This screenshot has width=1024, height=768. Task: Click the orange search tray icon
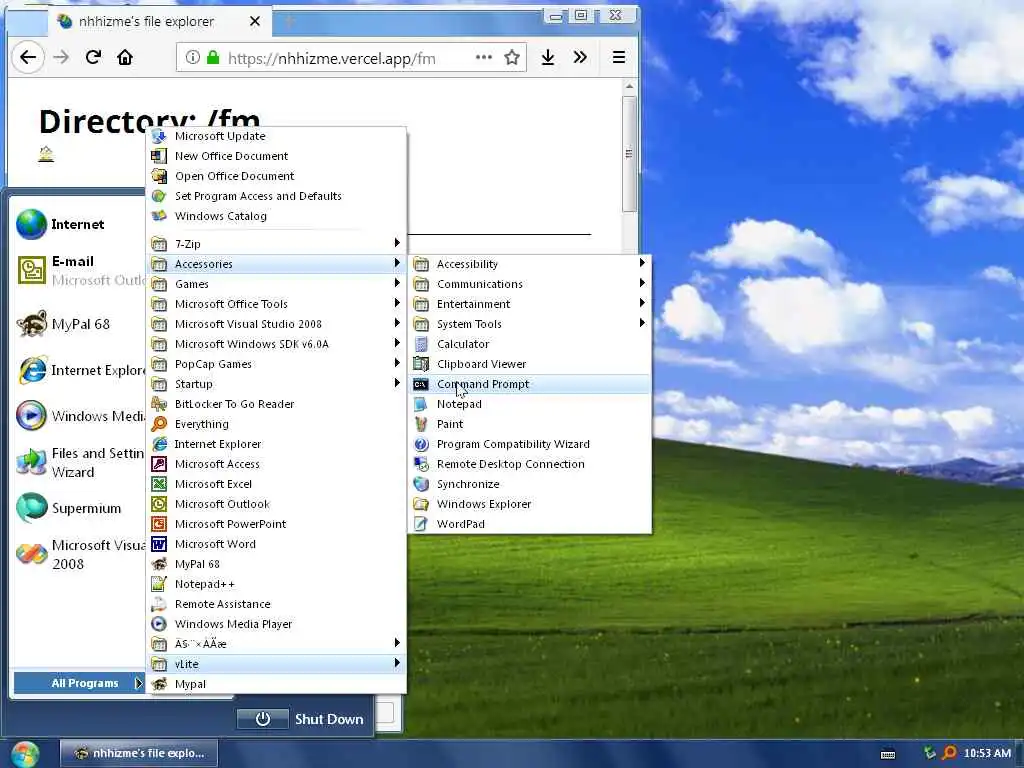click(x=950, y=753)
